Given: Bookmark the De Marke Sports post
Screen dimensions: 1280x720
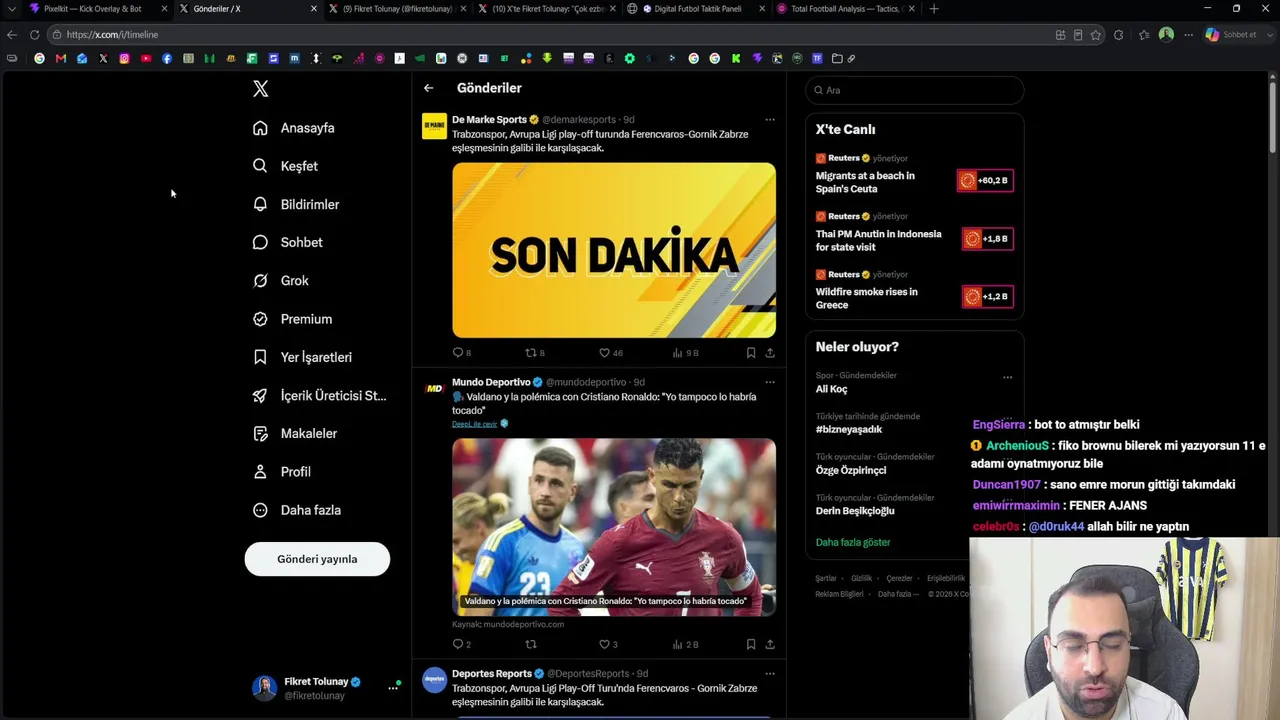Looking at the screenshot, I should (751, 353).
